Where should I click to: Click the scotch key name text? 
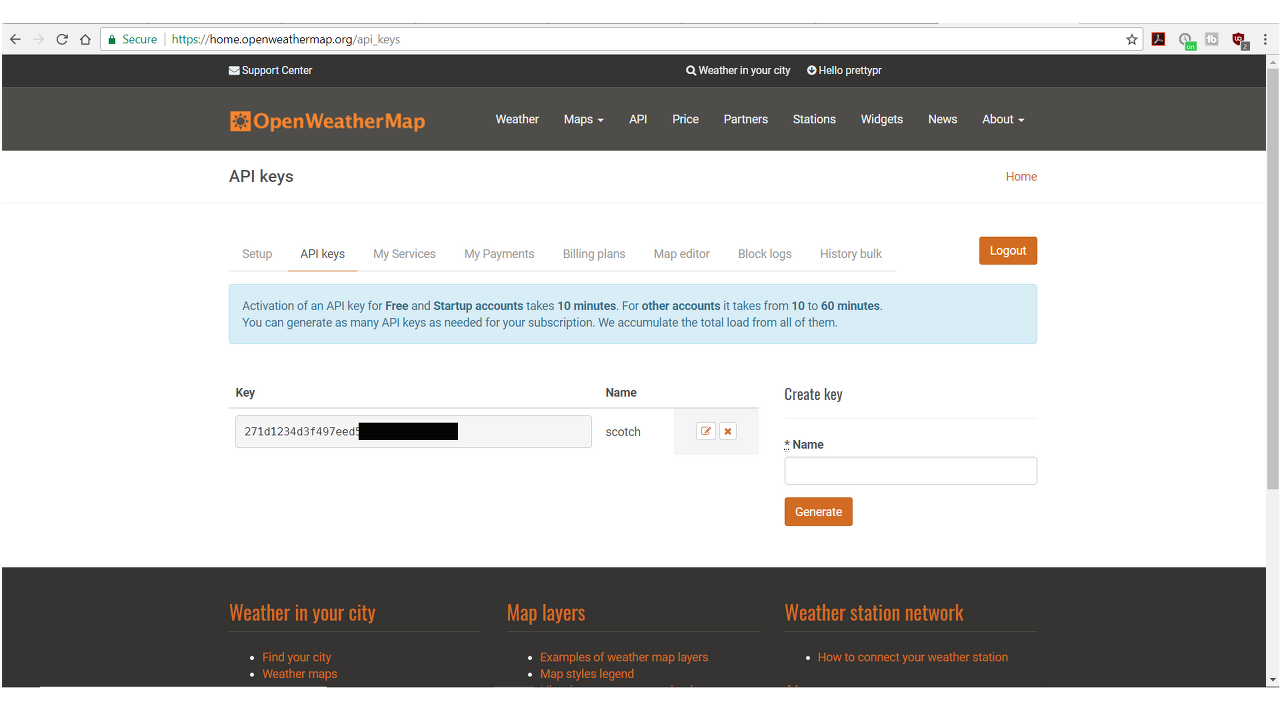point(623,432)
